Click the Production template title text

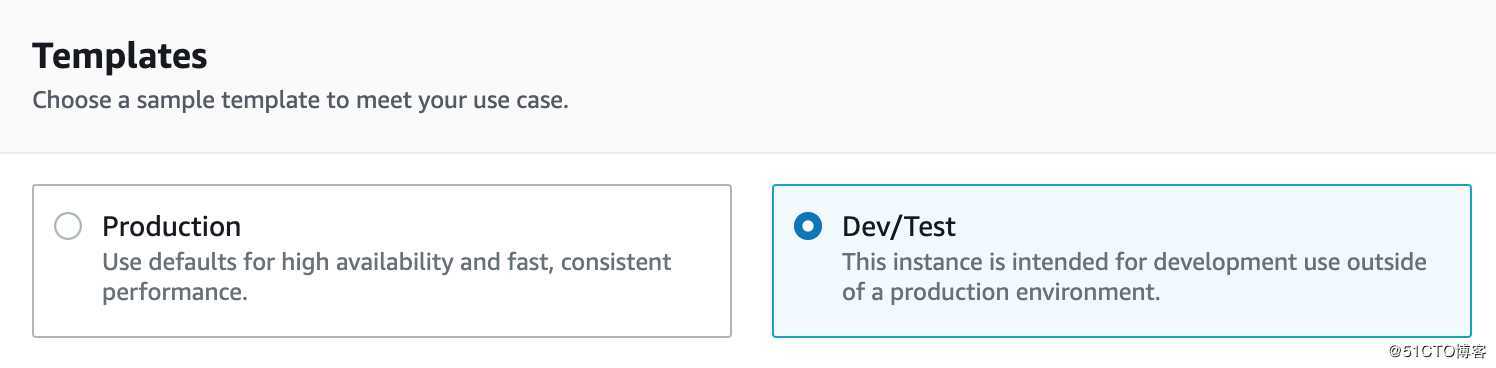(171, 227)
